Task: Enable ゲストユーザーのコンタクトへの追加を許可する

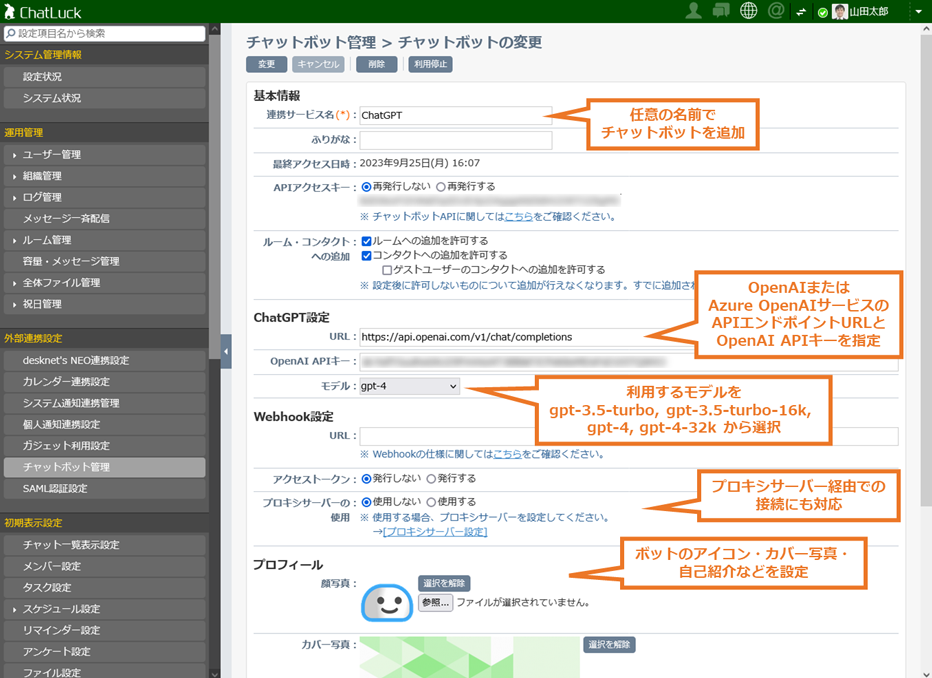Action: pos(386,270)
